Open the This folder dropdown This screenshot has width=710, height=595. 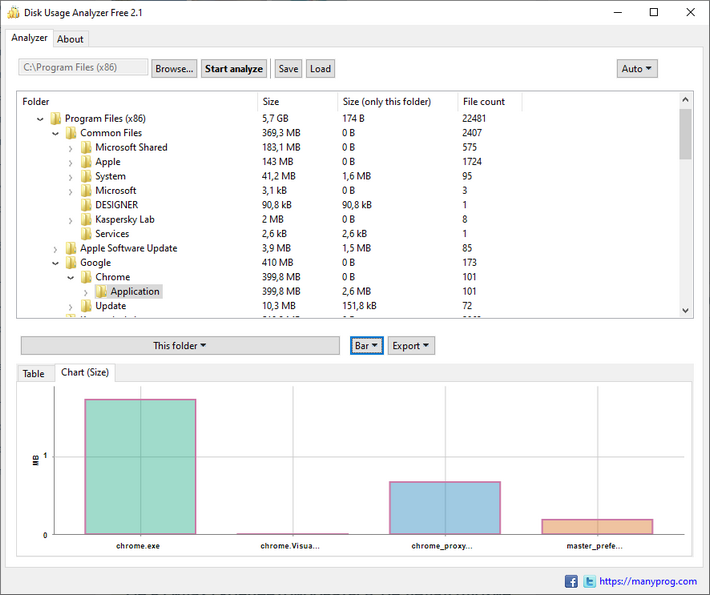click(180, 345)
